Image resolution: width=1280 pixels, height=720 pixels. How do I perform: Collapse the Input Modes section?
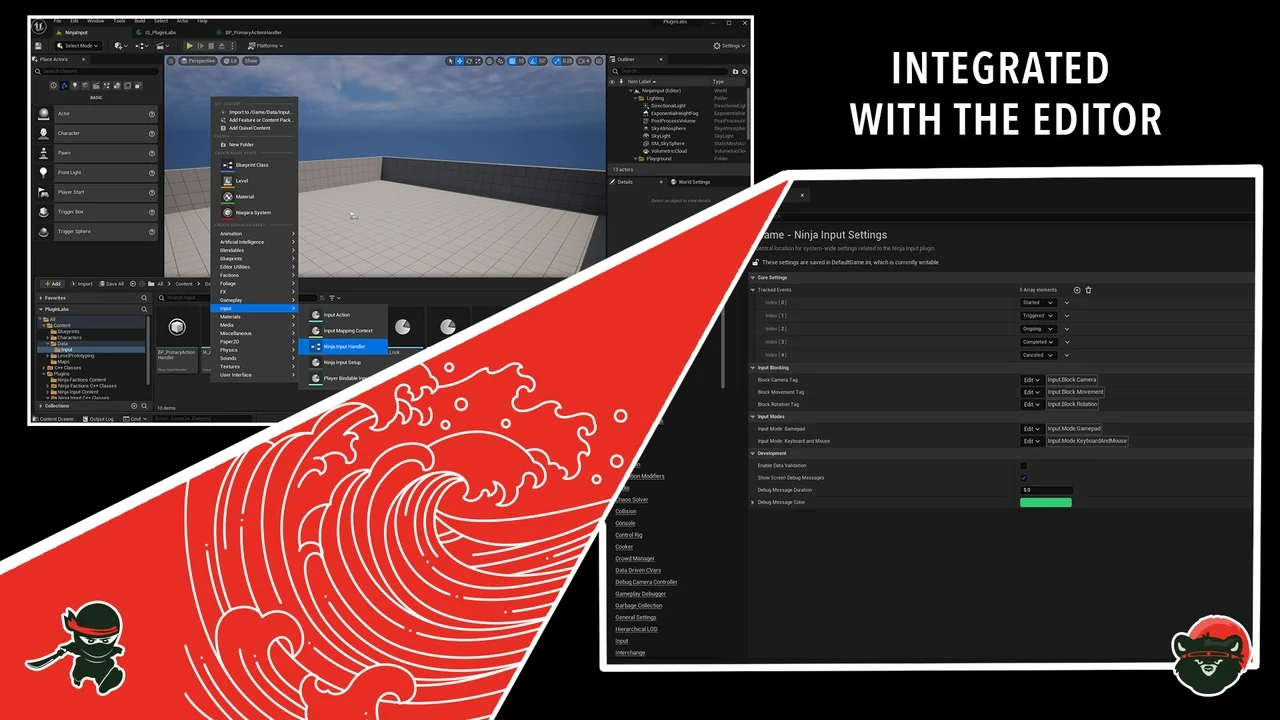click(x=753, y=416)
